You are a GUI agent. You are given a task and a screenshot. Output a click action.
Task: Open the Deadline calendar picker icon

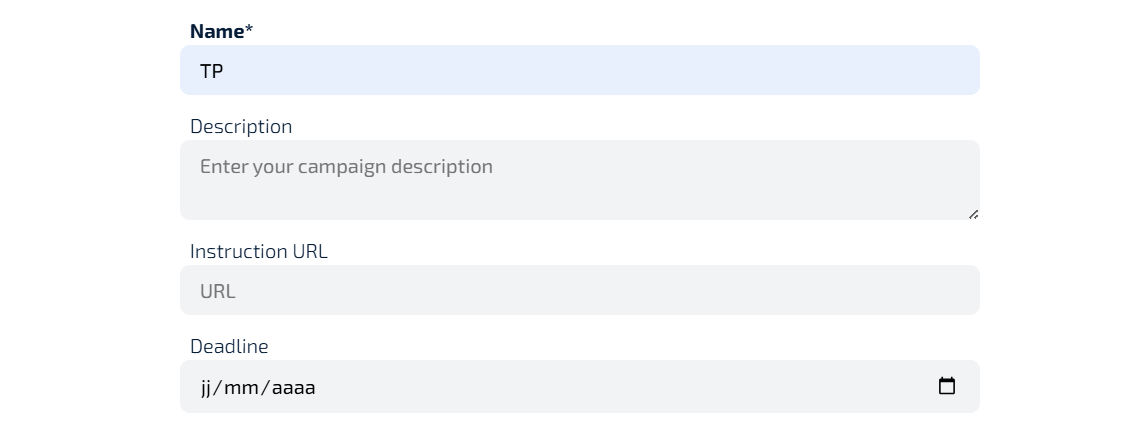tap(947, 386)
